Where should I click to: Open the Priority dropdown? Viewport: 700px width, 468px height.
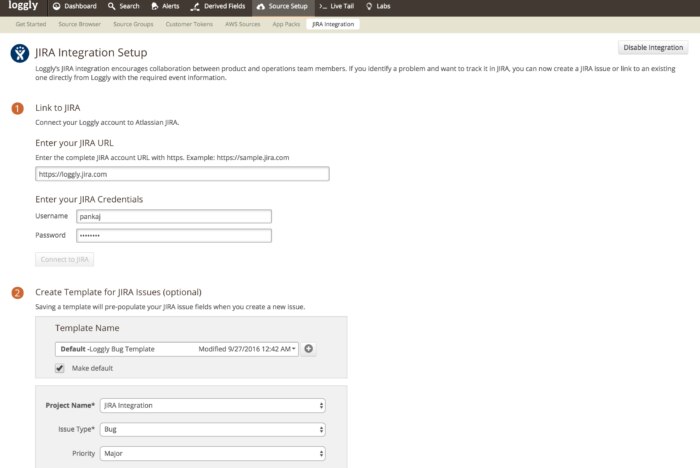pyautogui.click(x=212, y=453)
